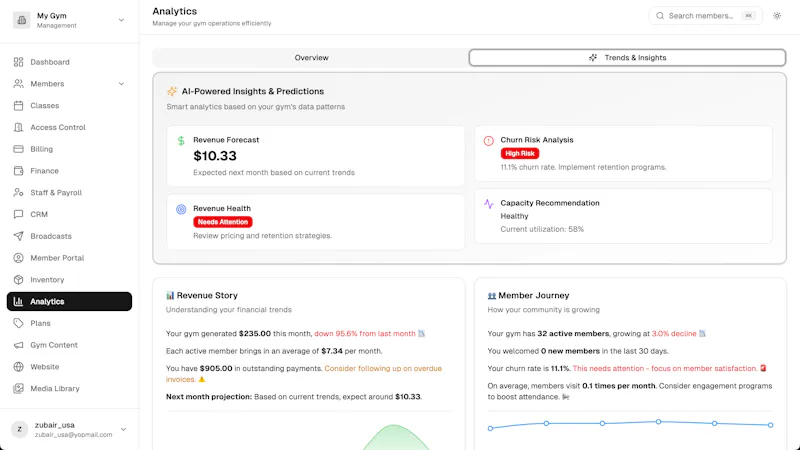Click the AI insights sparkle icon
Image resolution: width=800 pixels, height=450 pixels.
pos(172,91)
